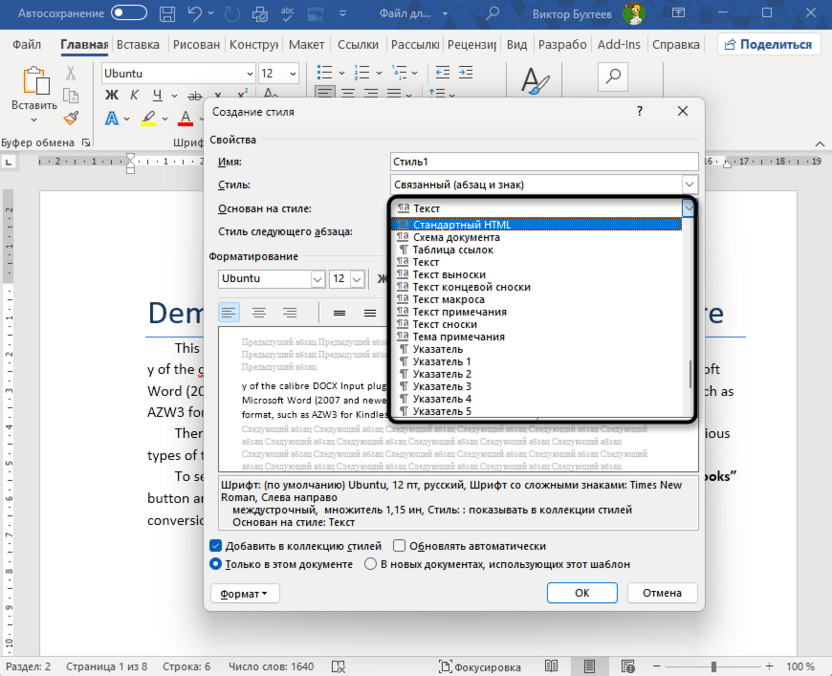Viewport: 832px width, 676px height.
Task: Open the Формат dropdown menu
Action: tap(243, 593)
